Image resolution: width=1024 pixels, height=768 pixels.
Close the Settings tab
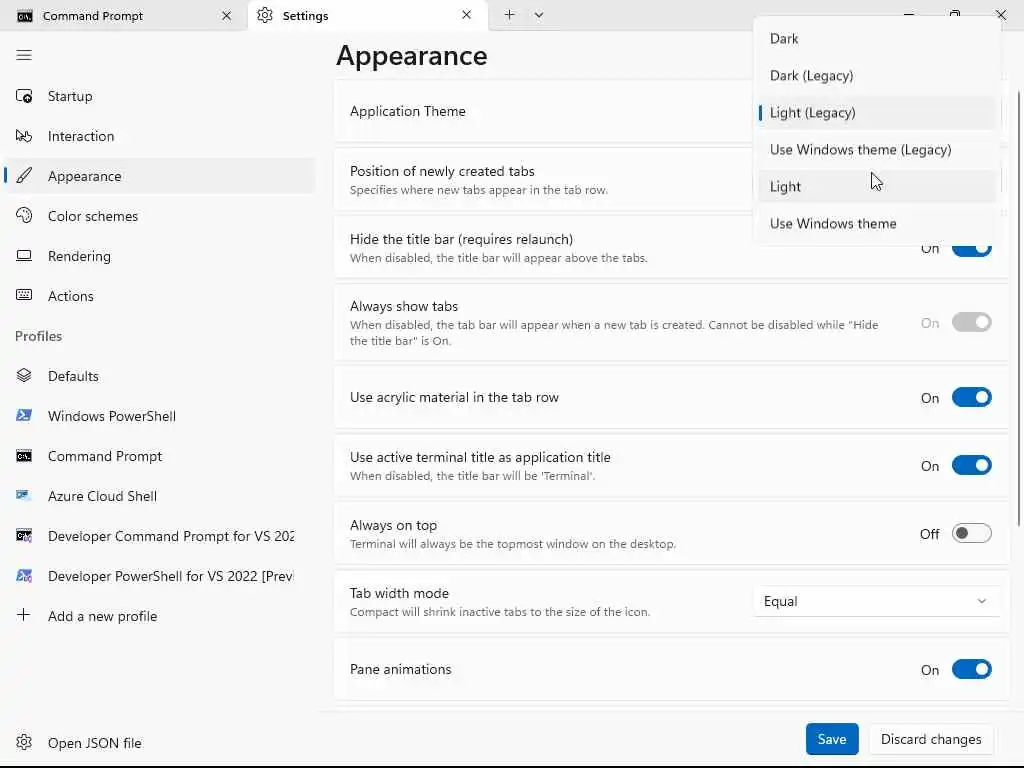[466, 14]
